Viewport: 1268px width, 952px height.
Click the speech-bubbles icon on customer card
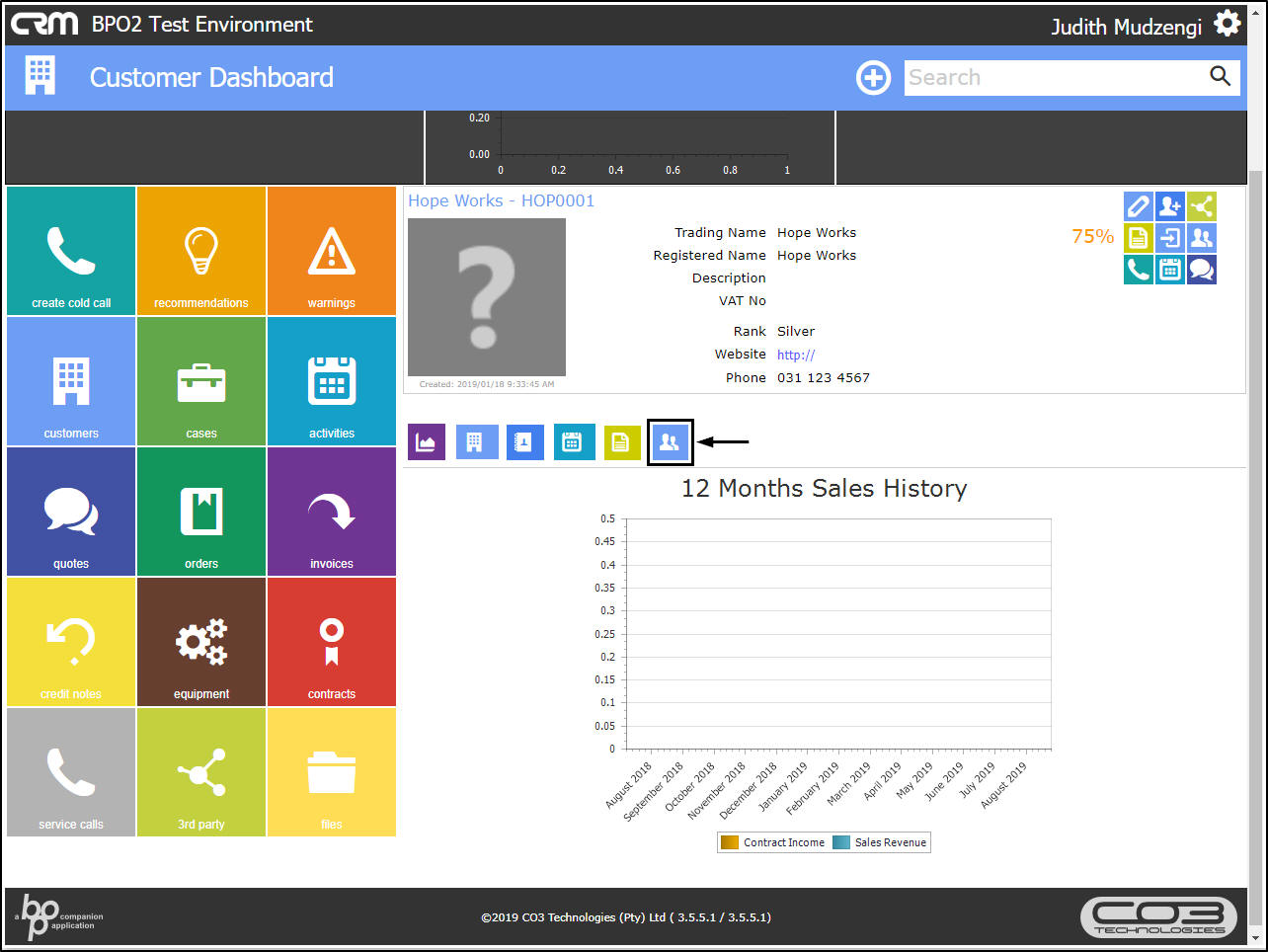tap(1202, 269)
